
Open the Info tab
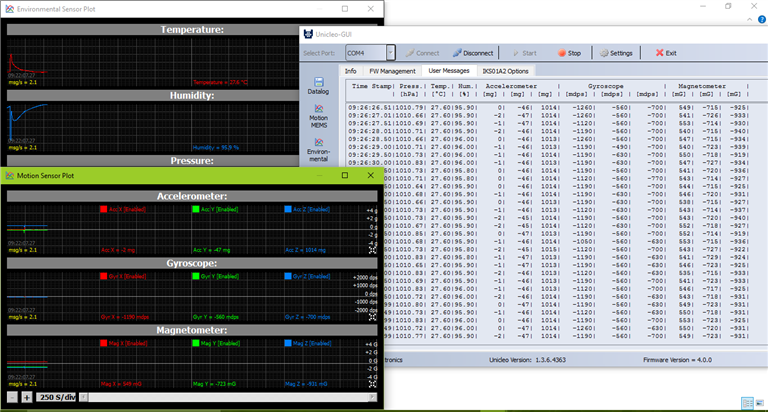tap(350, 71)
